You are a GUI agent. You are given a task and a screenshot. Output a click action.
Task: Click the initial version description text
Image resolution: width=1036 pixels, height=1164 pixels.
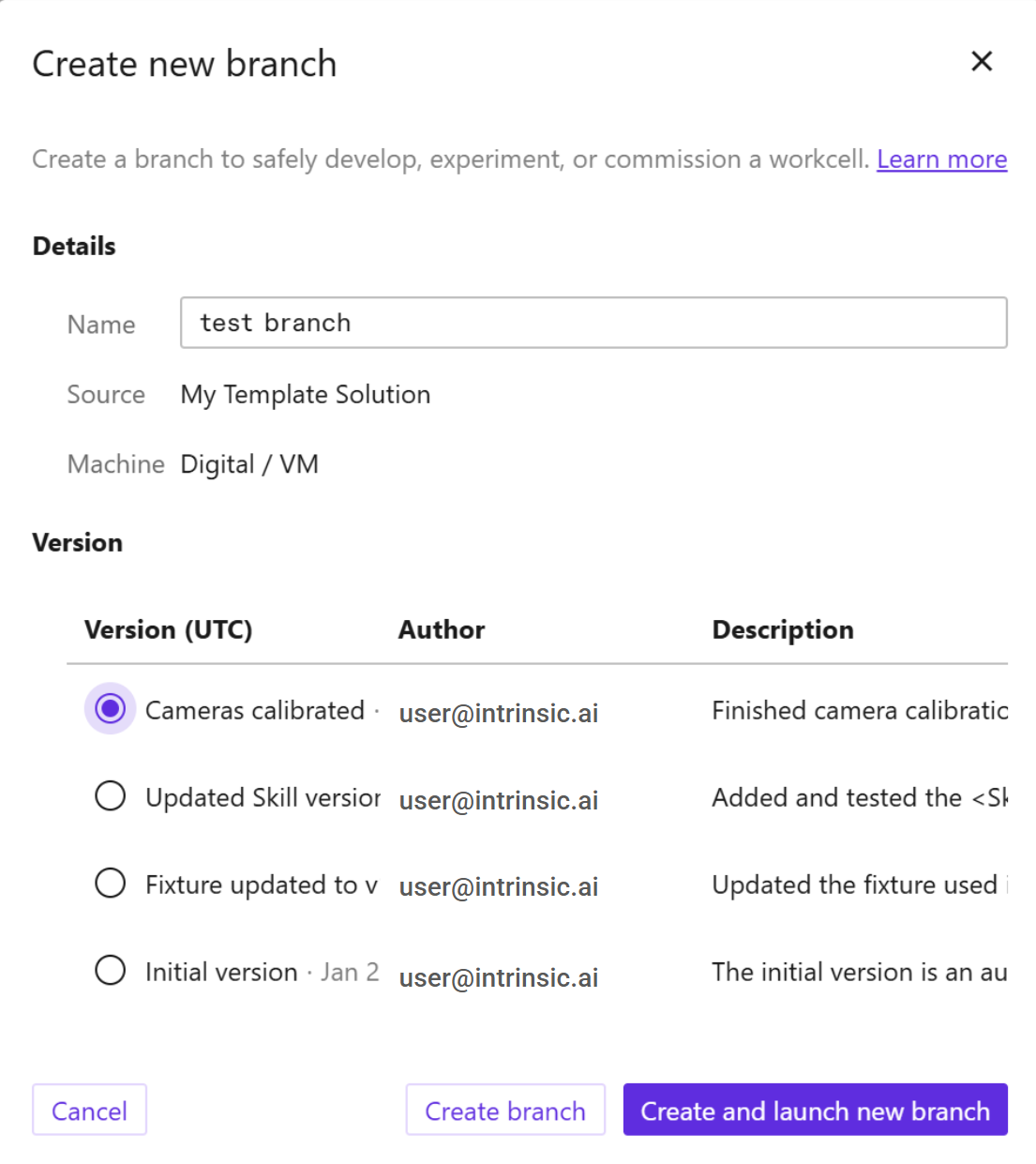pyautogui.click(x=859, y=973)
